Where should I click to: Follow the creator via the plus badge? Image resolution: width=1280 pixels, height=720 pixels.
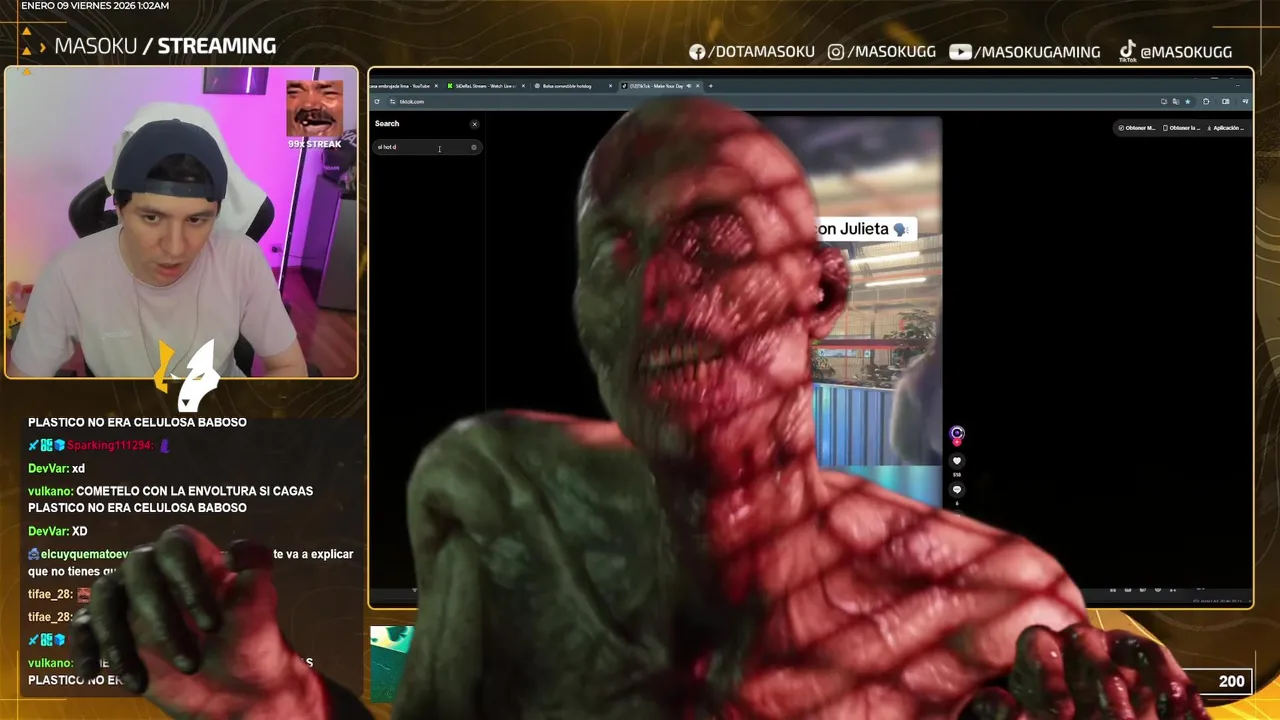tap(957, 441)
